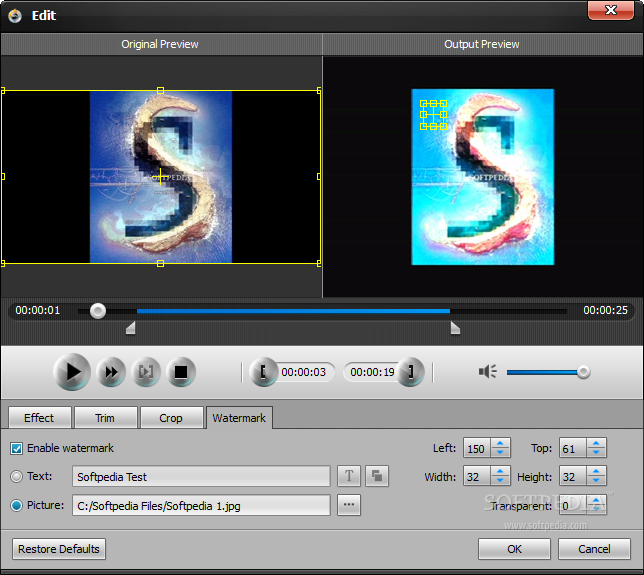
Task: Click the right-middle crop handle in Original Preview
Action: coord(319,177)
